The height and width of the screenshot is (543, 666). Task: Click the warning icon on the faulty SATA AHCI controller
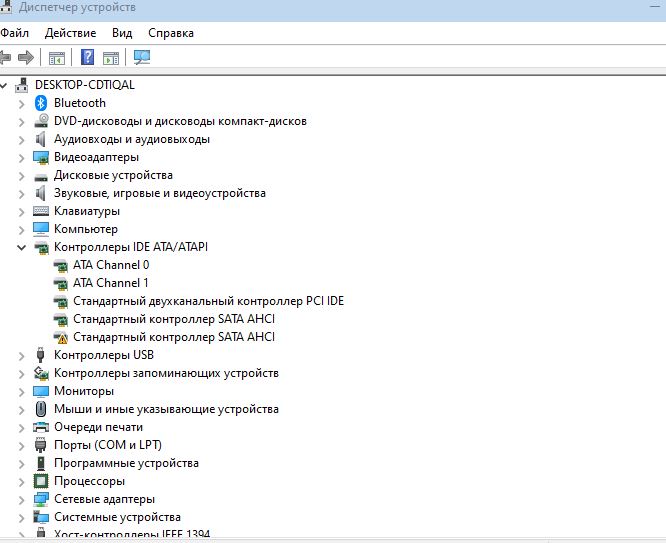click(x=61, y=337)
